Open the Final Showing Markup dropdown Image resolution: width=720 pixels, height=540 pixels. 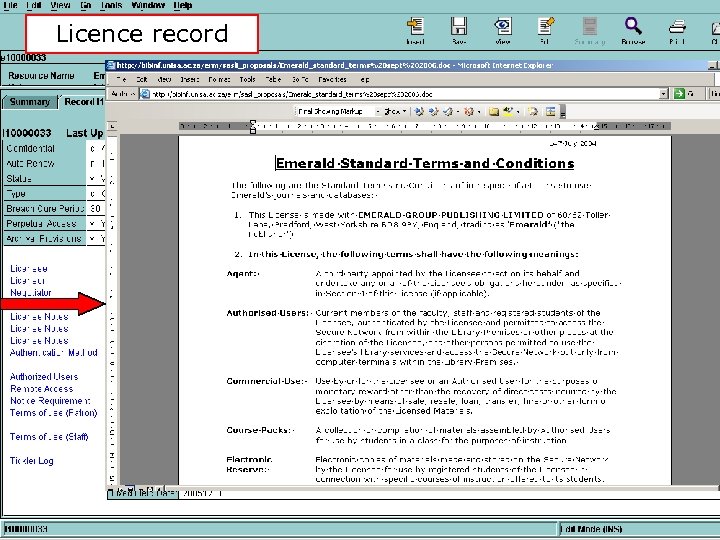(377, 111)
